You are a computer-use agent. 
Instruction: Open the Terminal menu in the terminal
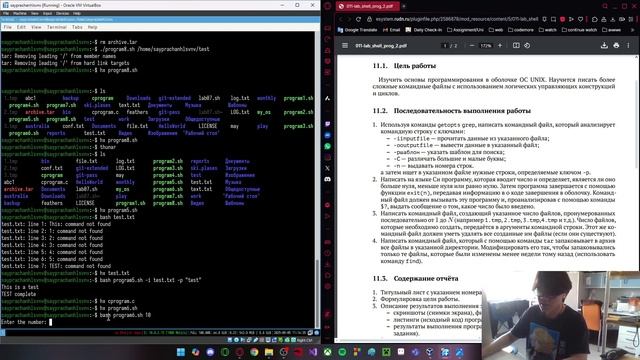[57, 27]
